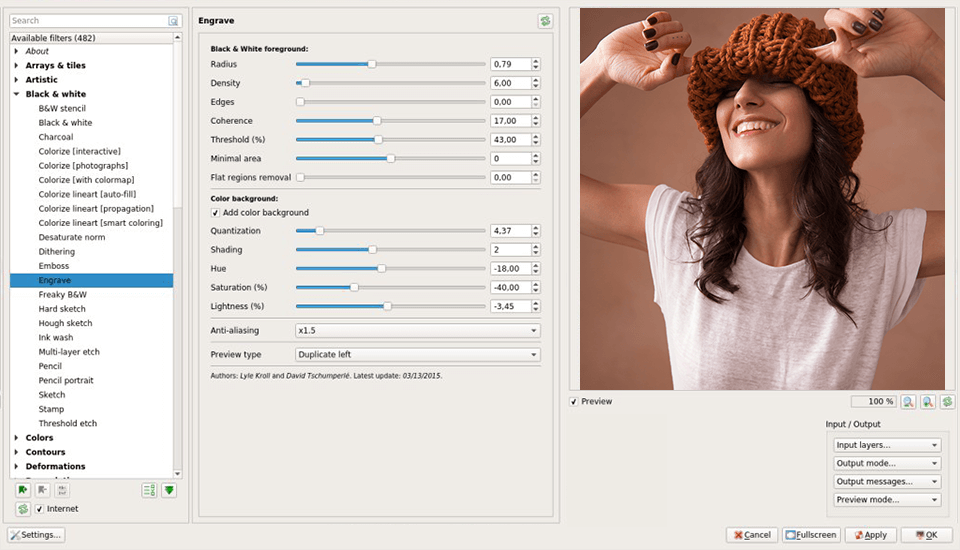This screenshot has height=550, width=960.
Task: Expand the Artistic category
Action: pyautogui.click(x=17, y=80)
